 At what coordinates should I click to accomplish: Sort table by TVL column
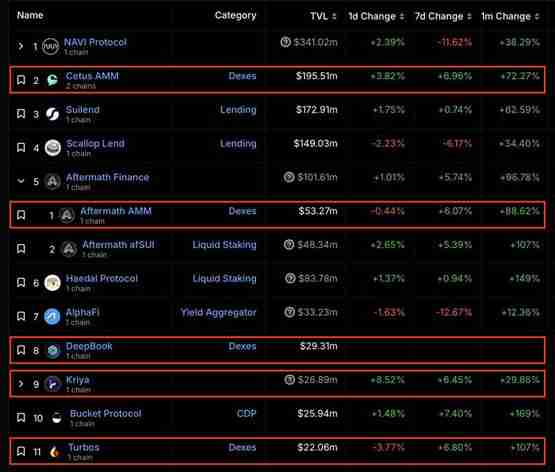click(x=323, y=16)
